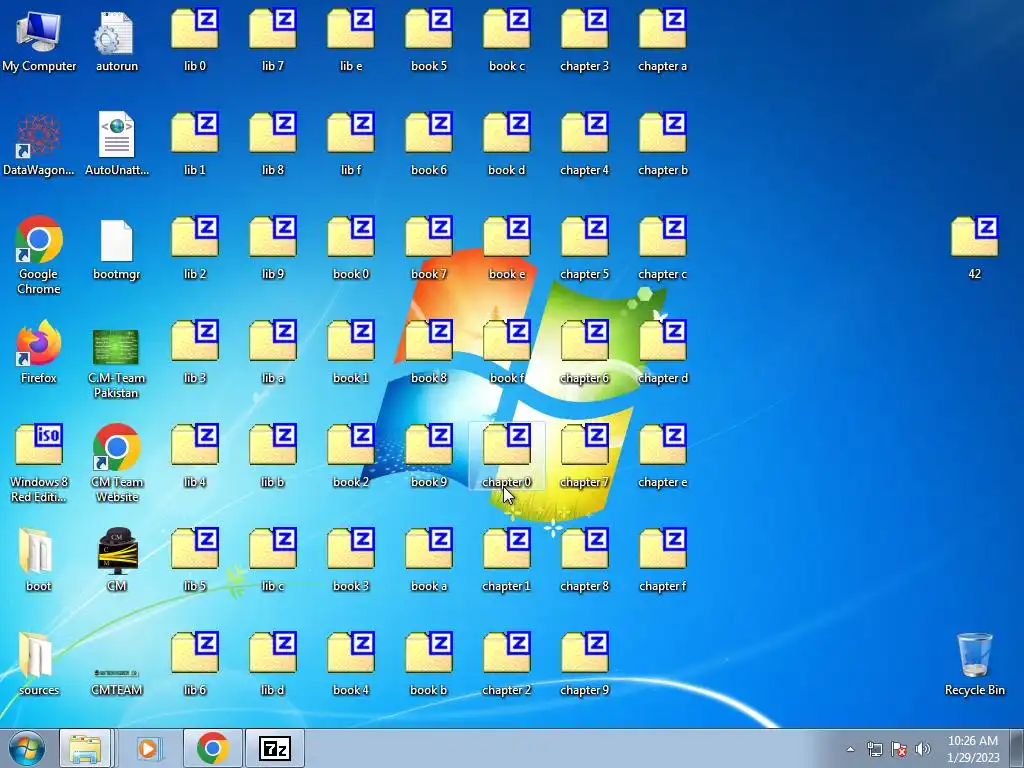Open the Windows Start menu orb
1024x768 pixels.
pos(27,748)
